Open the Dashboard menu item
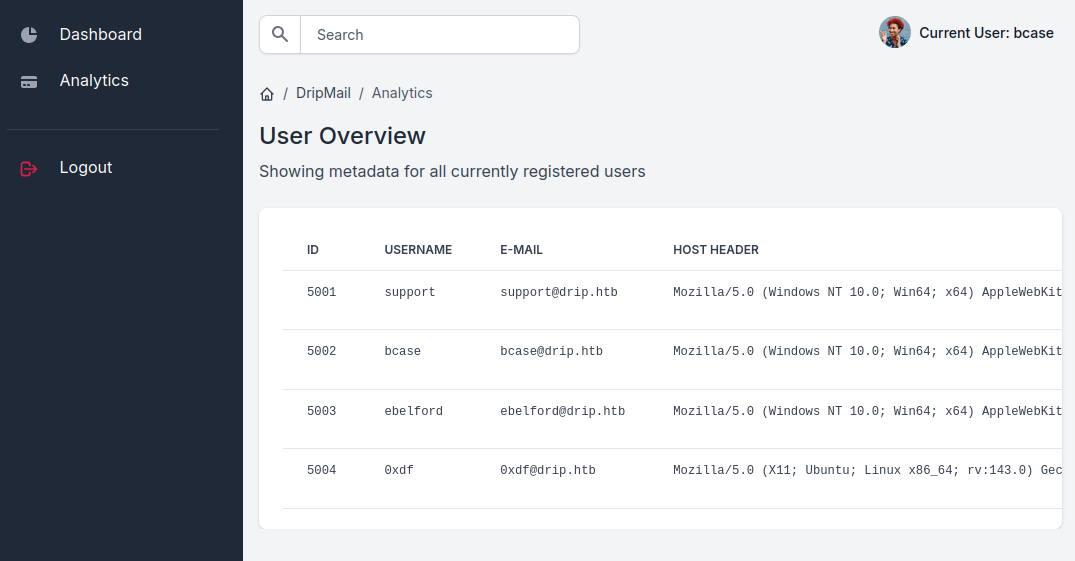Image resolution: width=1075 pixels, height=561 pixels. tap(100, 34)
